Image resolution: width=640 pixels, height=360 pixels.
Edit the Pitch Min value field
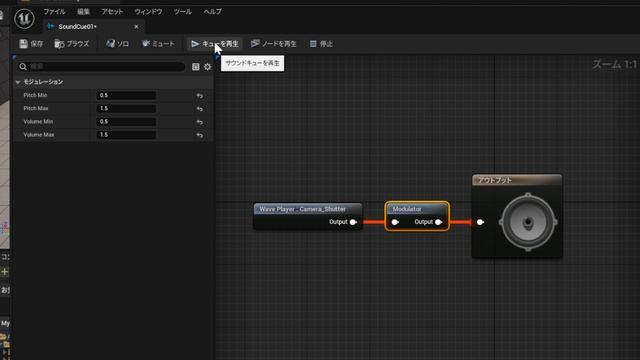tap(126, 95)
